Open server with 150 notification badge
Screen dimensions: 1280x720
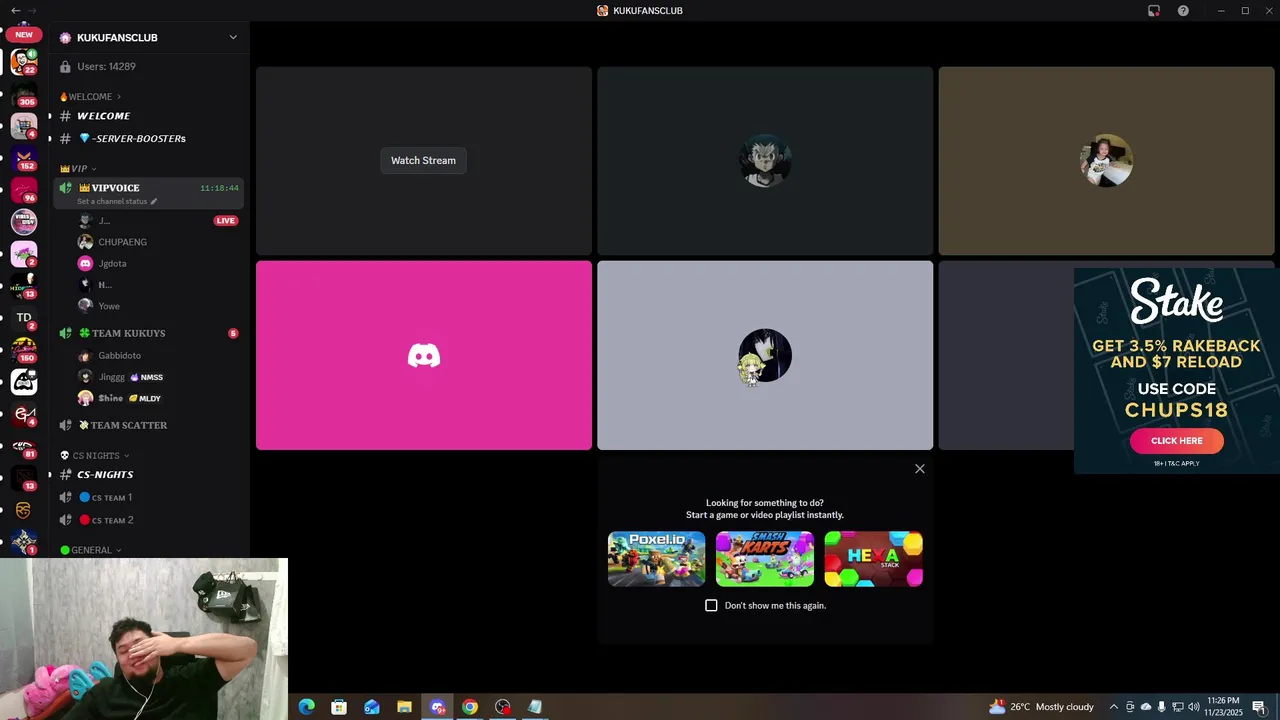pyautogui.click(x=24, y=350)
